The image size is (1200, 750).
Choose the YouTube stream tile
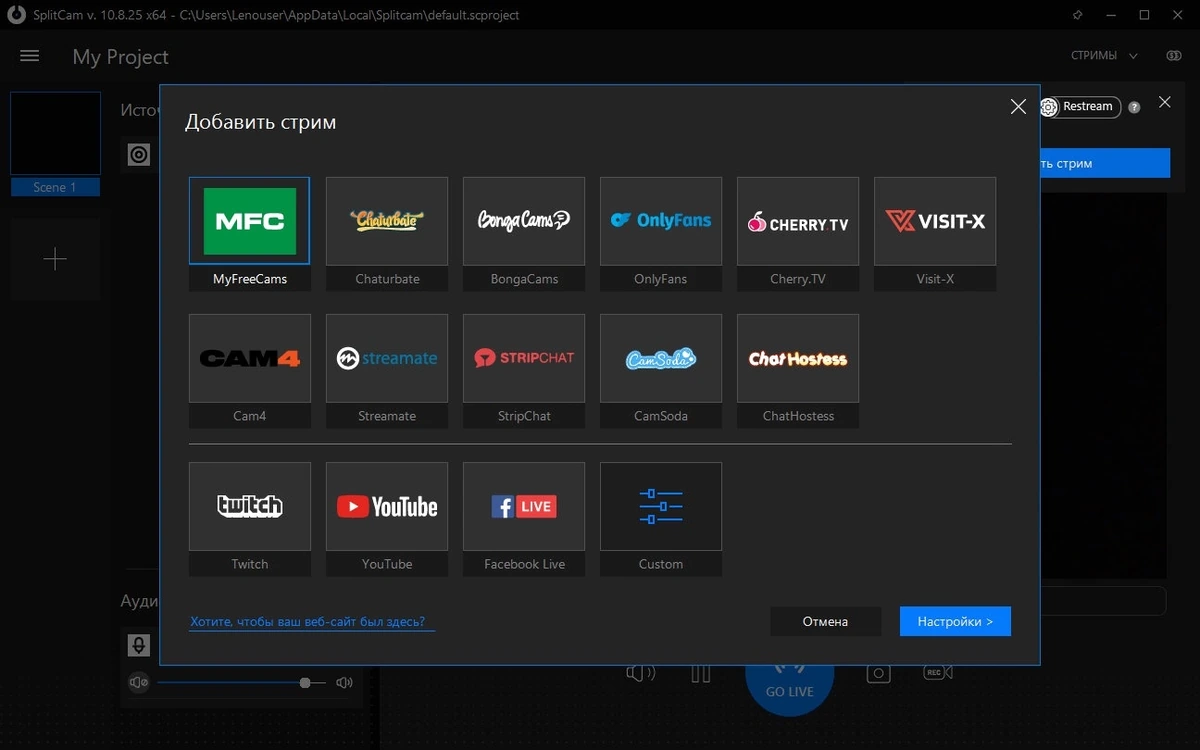[387, 519]
